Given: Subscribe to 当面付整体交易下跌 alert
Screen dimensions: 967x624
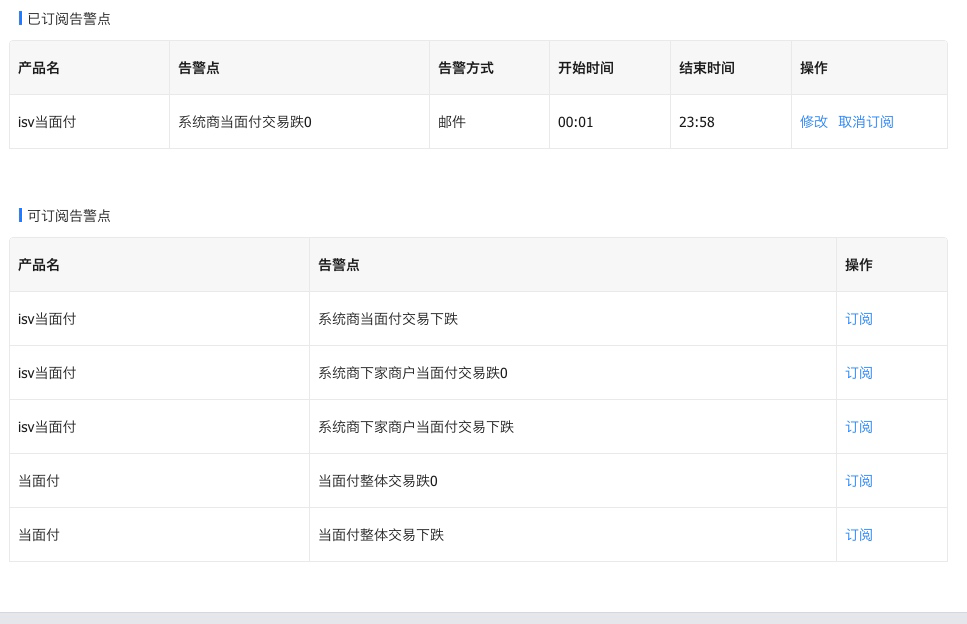Looking at the screenshot, I should (858, 535).
